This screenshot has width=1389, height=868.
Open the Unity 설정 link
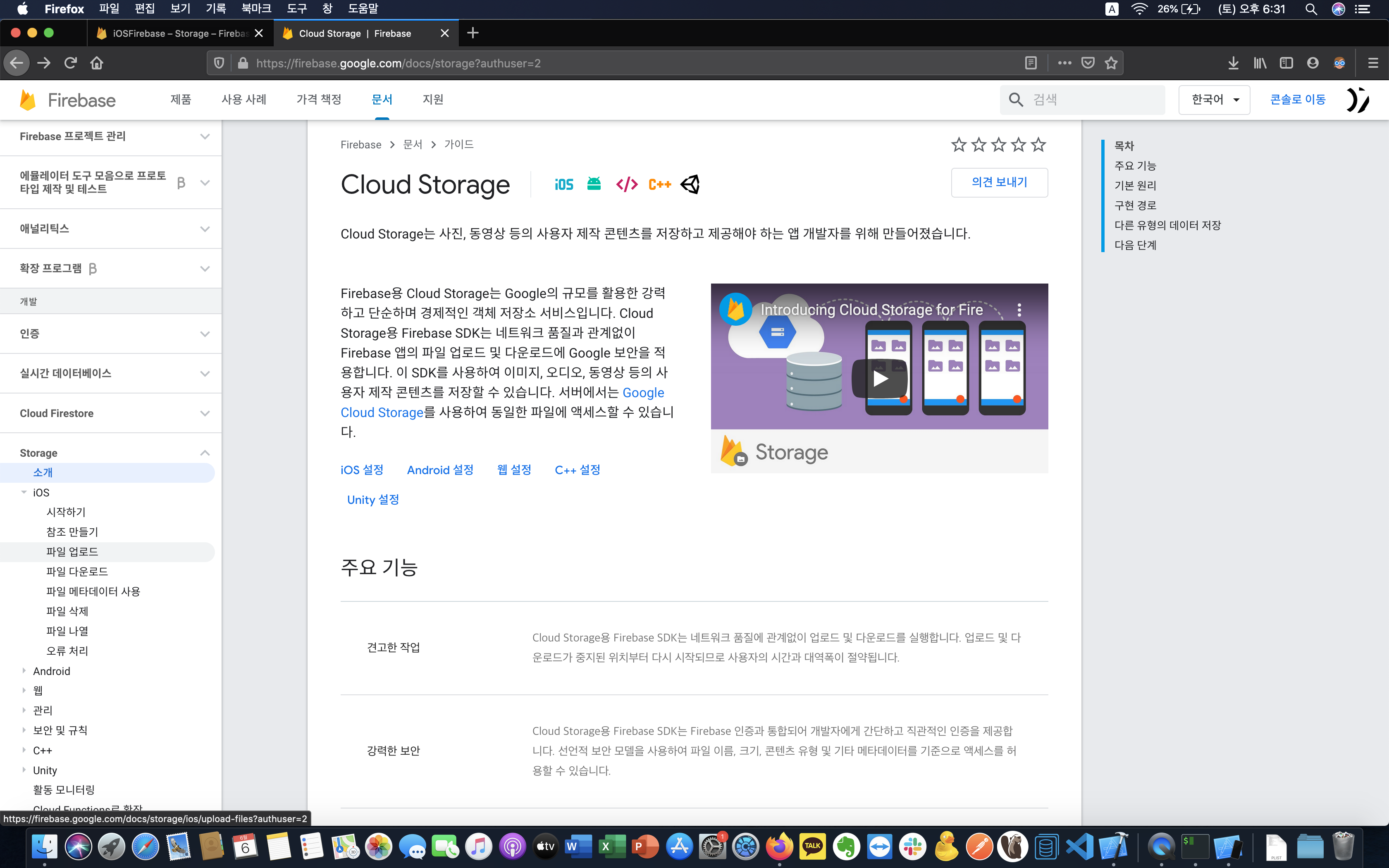point(373,499)
